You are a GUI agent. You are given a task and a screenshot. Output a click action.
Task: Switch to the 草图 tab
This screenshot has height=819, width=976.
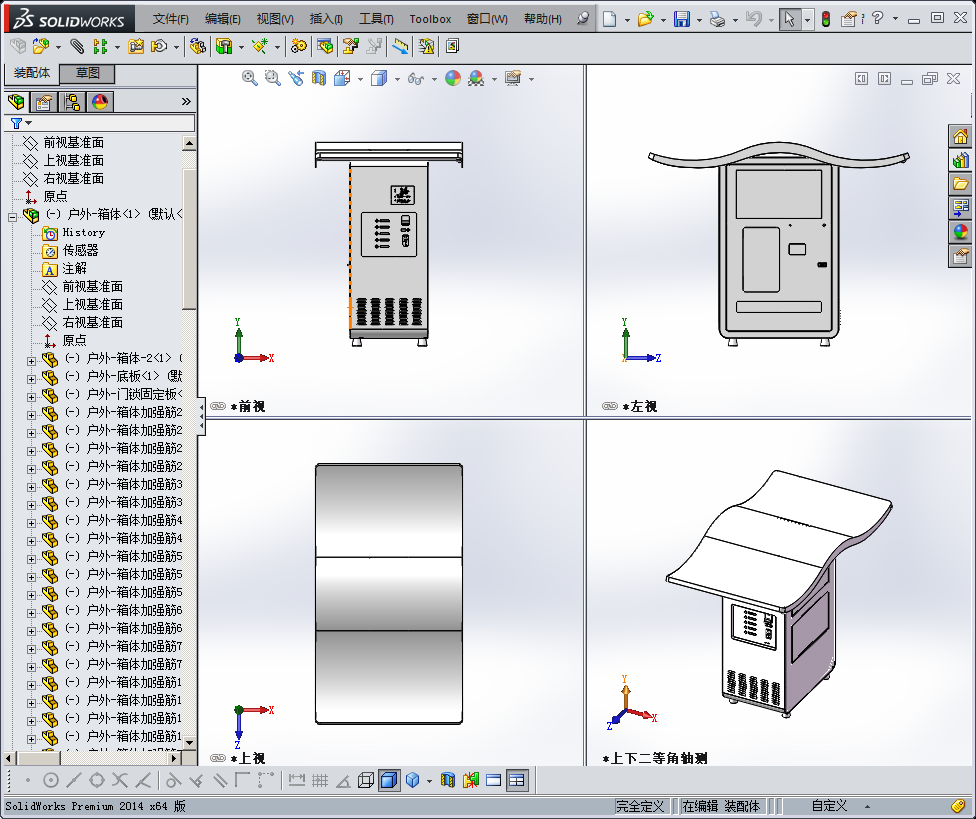(x=87, y=73)
